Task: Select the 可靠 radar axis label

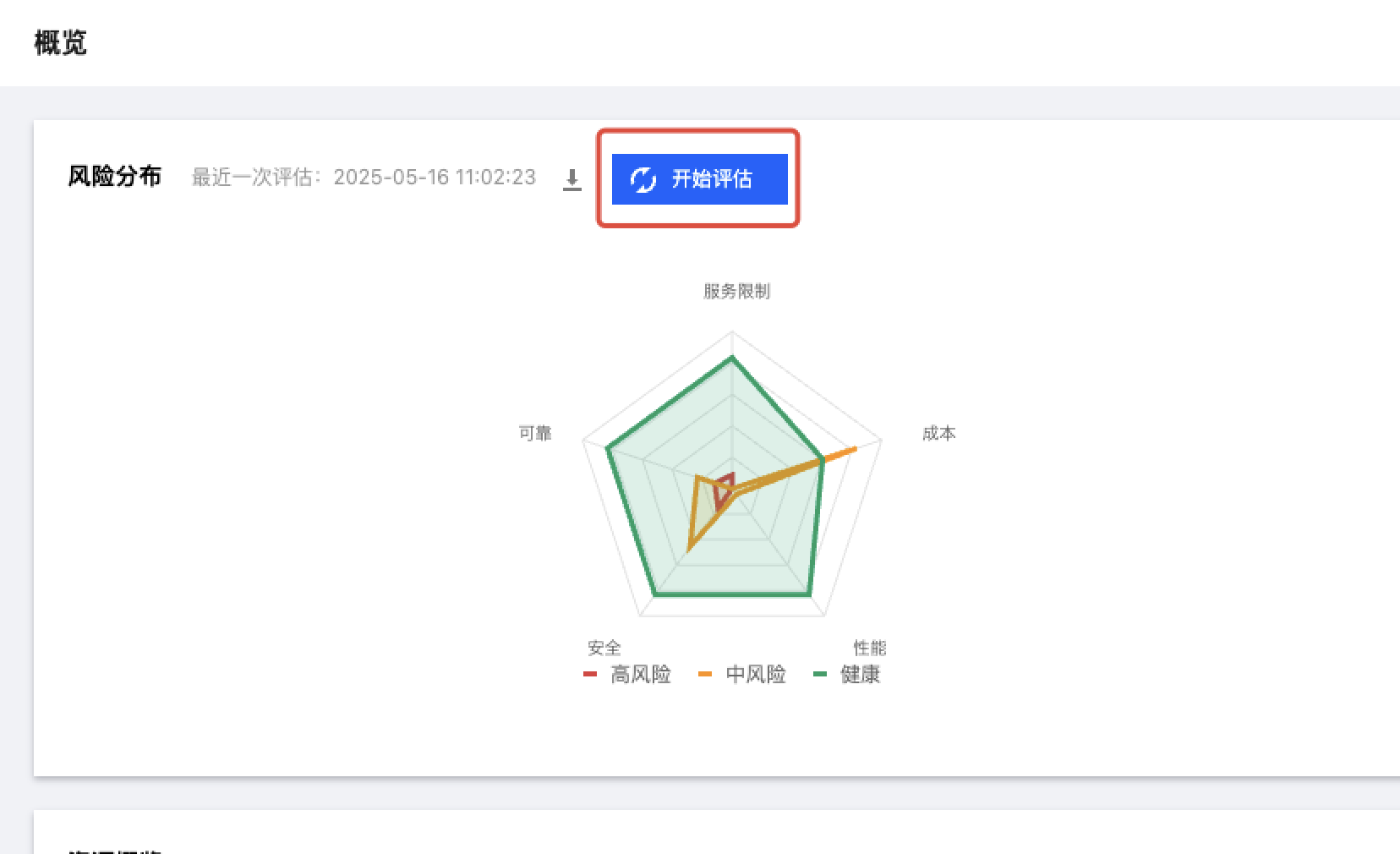Action: point(535,434)
